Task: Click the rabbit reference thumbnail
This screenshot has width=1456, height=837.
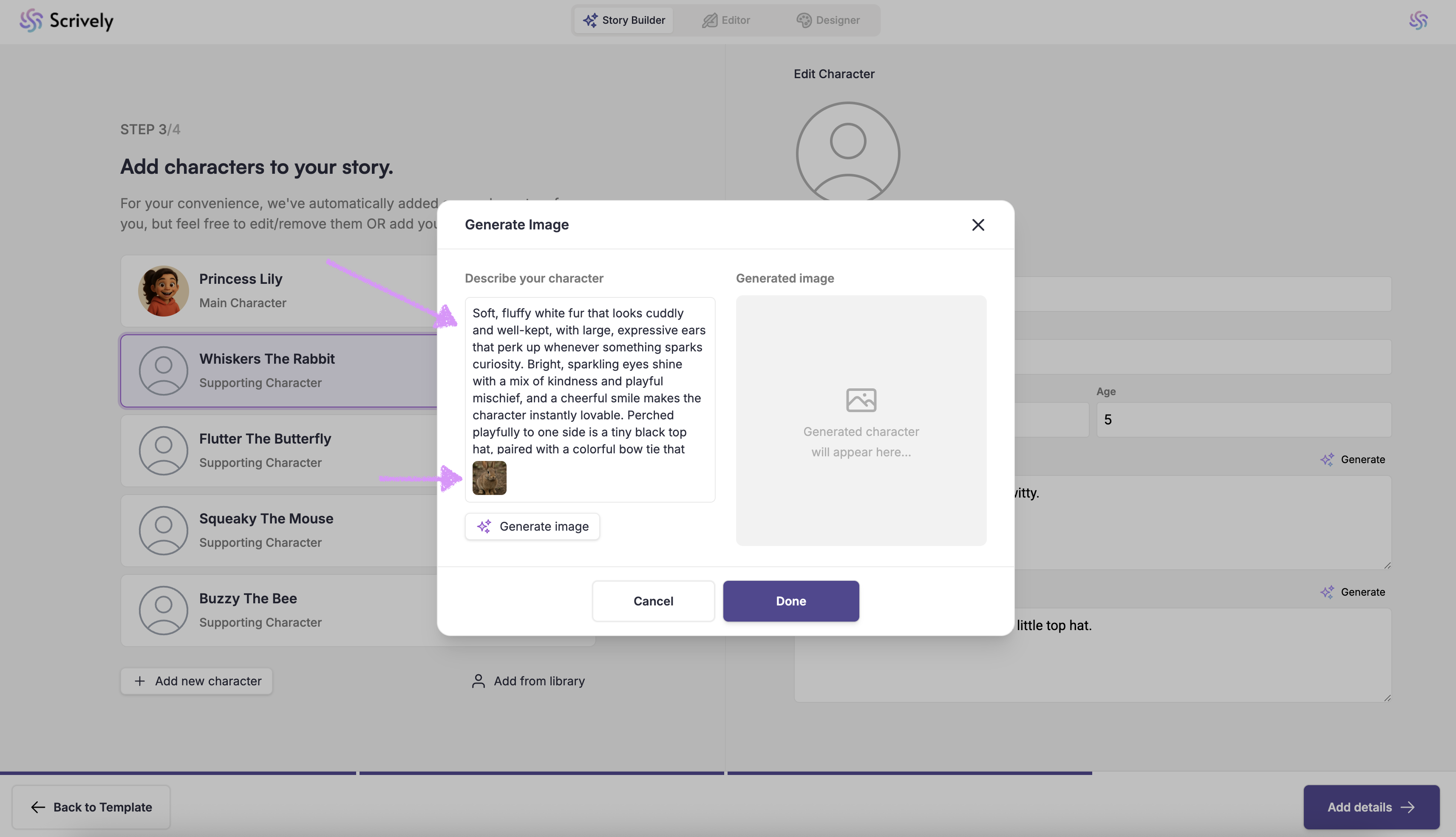Action: pos(489,478)
